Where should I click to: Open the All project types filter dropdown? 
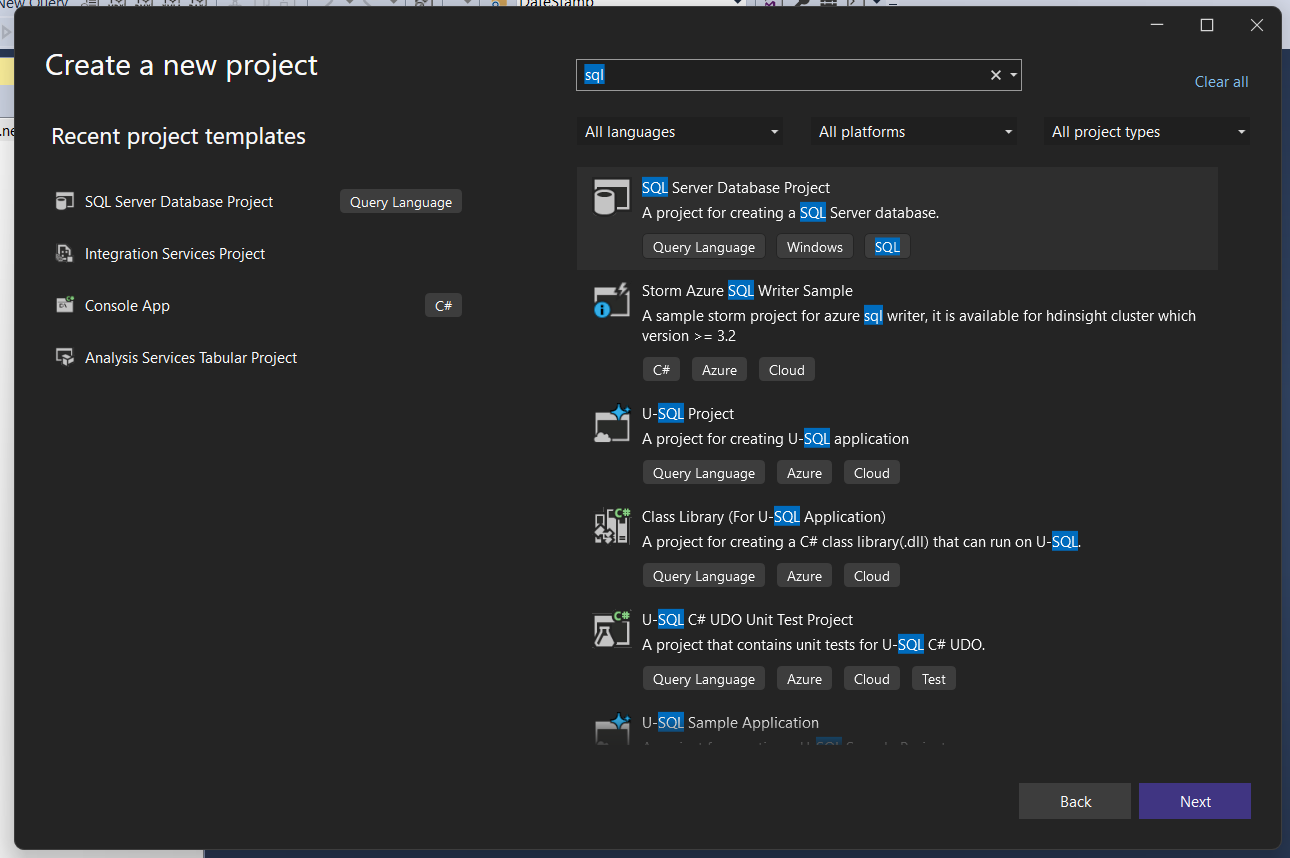pos(1147,132)
